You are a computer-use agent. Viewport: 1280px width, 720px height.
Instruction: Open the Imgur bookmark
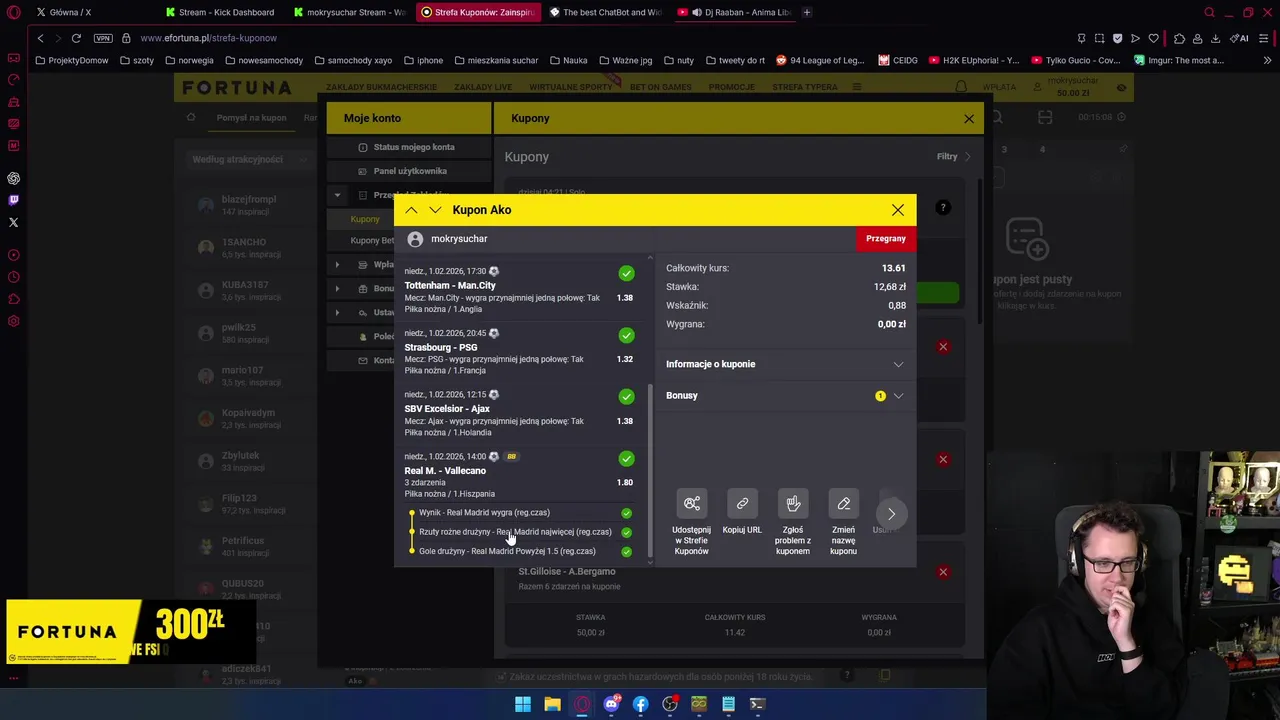coord(1178,60)
